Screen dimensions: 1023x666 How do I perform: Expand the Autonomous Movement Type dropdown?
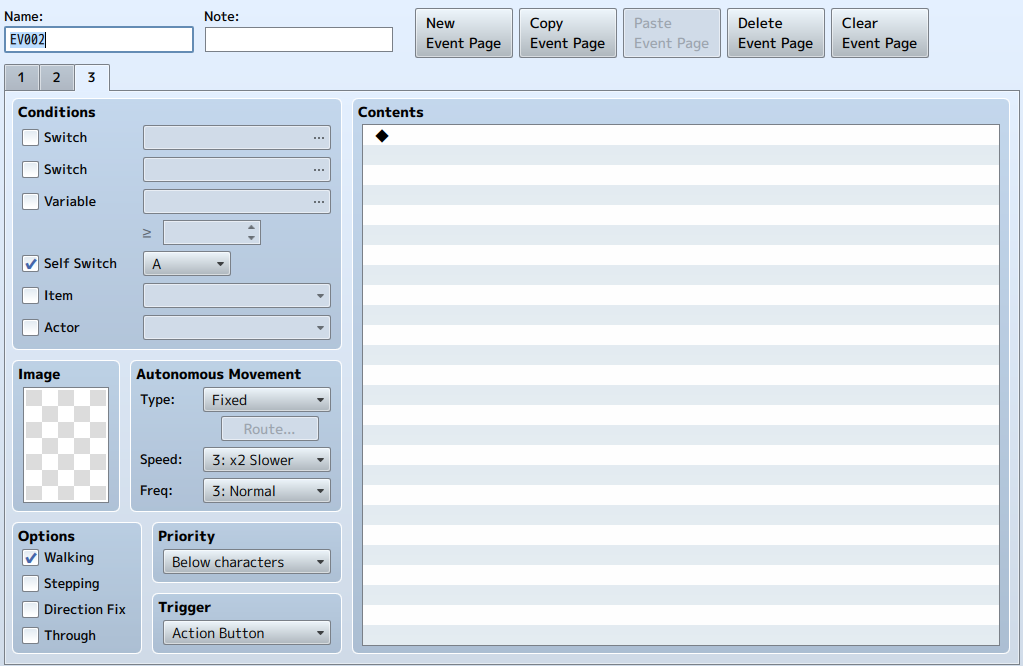click(x=267, y=400)
